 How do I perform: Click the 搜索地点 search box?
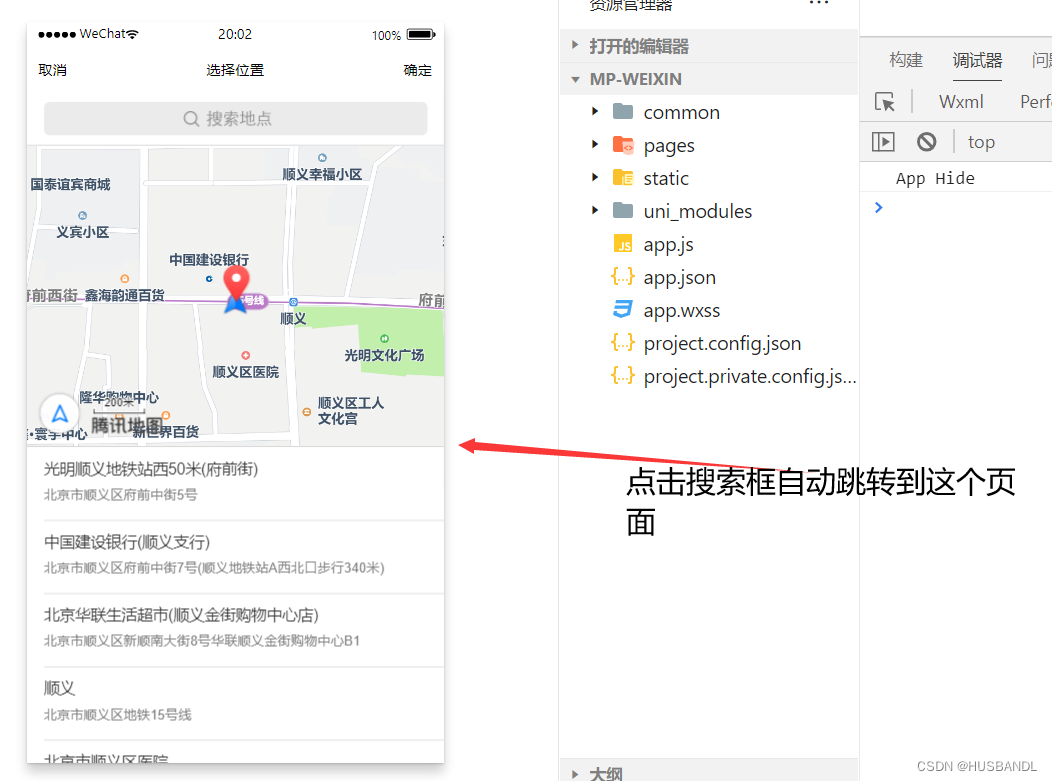pyautogui.click(x=235, y=119)
